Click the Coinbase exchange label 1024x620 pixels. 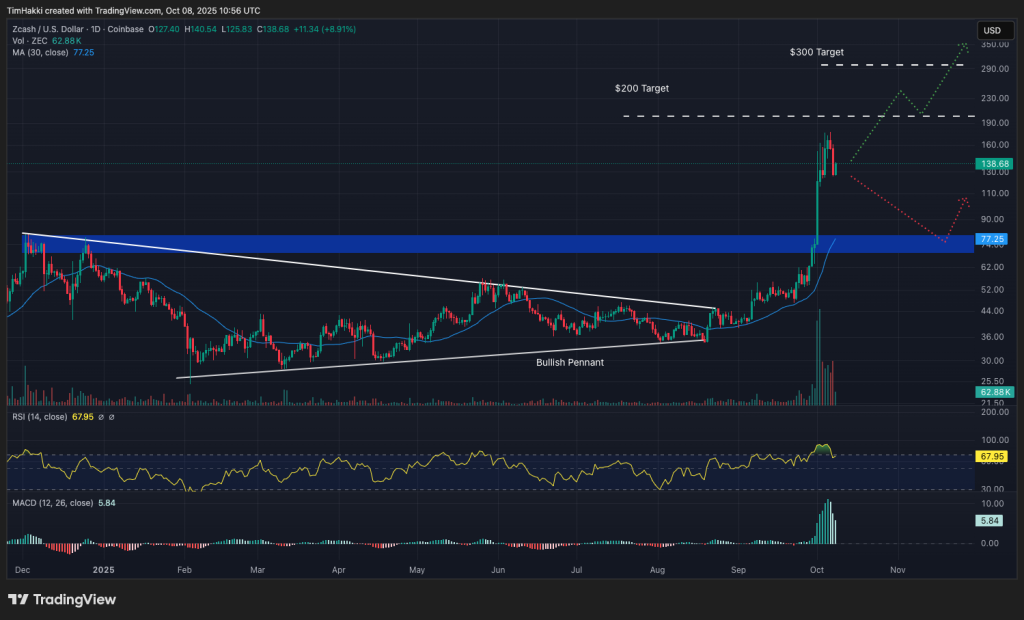pos(126,30)
